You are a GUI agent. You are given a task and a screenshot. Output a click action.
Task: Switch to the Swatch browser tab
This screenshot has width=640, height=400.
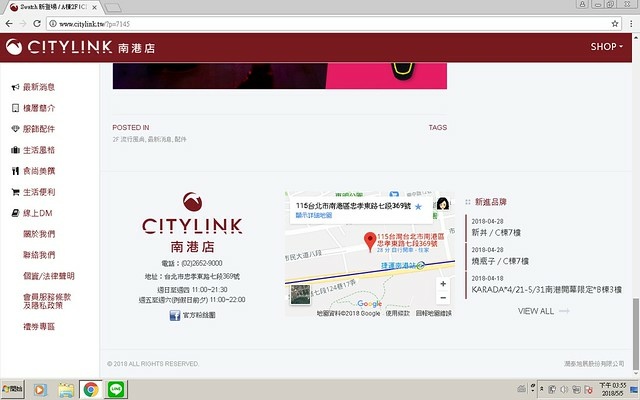[52, 7]
